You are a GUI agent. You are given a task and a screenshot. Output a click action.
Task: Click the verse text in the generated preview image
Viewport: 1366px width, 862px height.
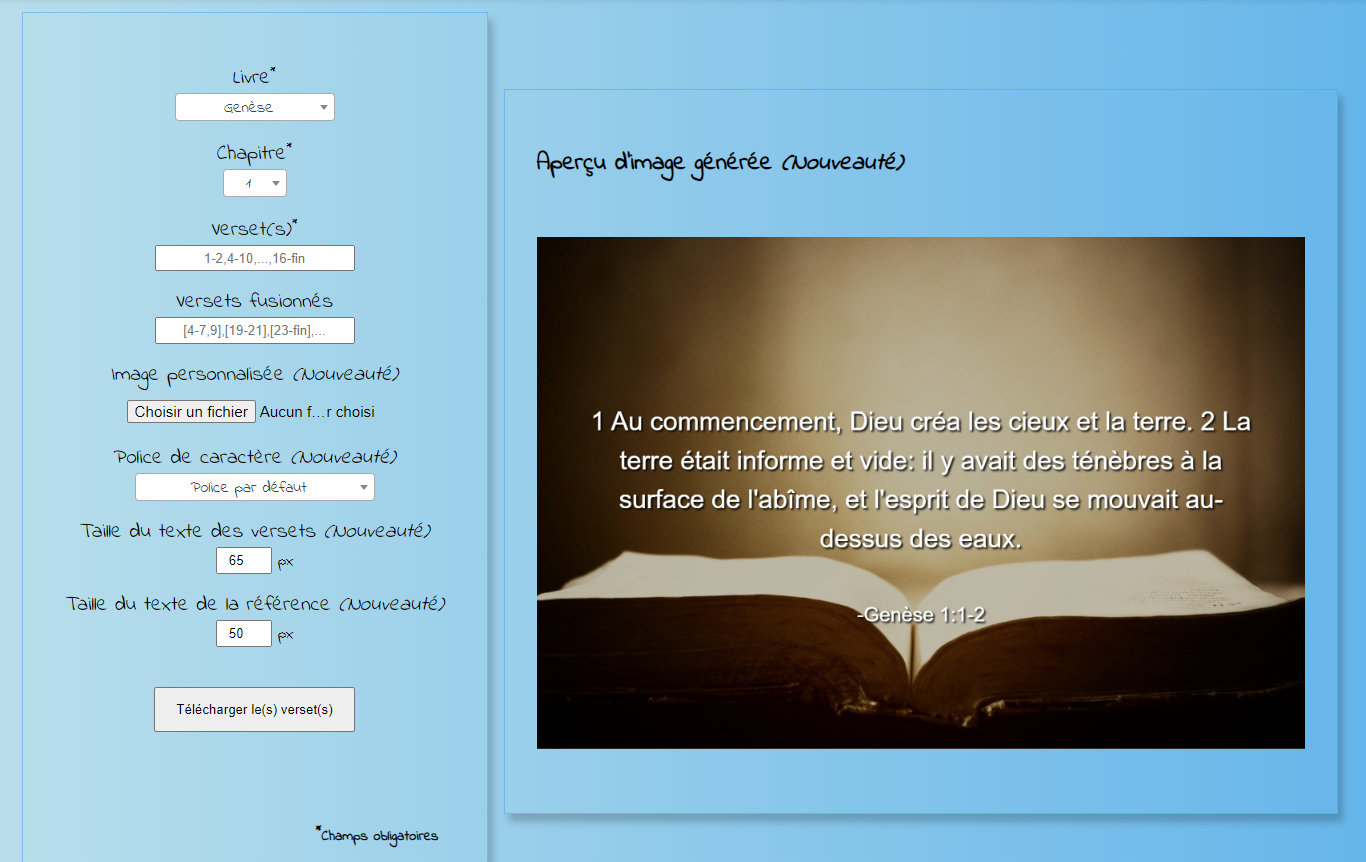pyautogui.click(x=920, y=480)
